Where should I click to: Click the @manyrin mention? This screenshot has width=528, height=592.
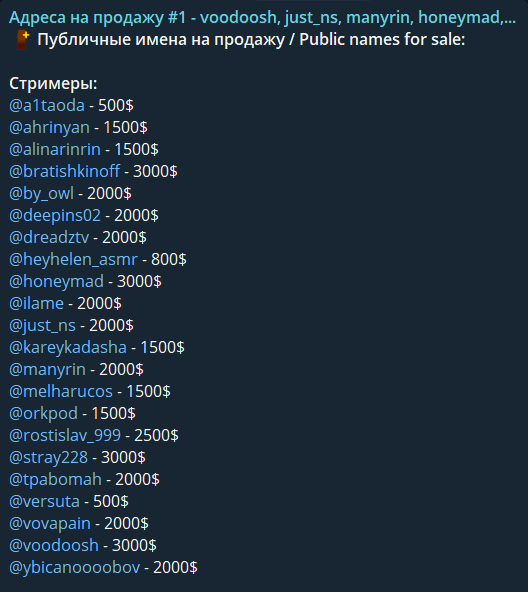47,370
